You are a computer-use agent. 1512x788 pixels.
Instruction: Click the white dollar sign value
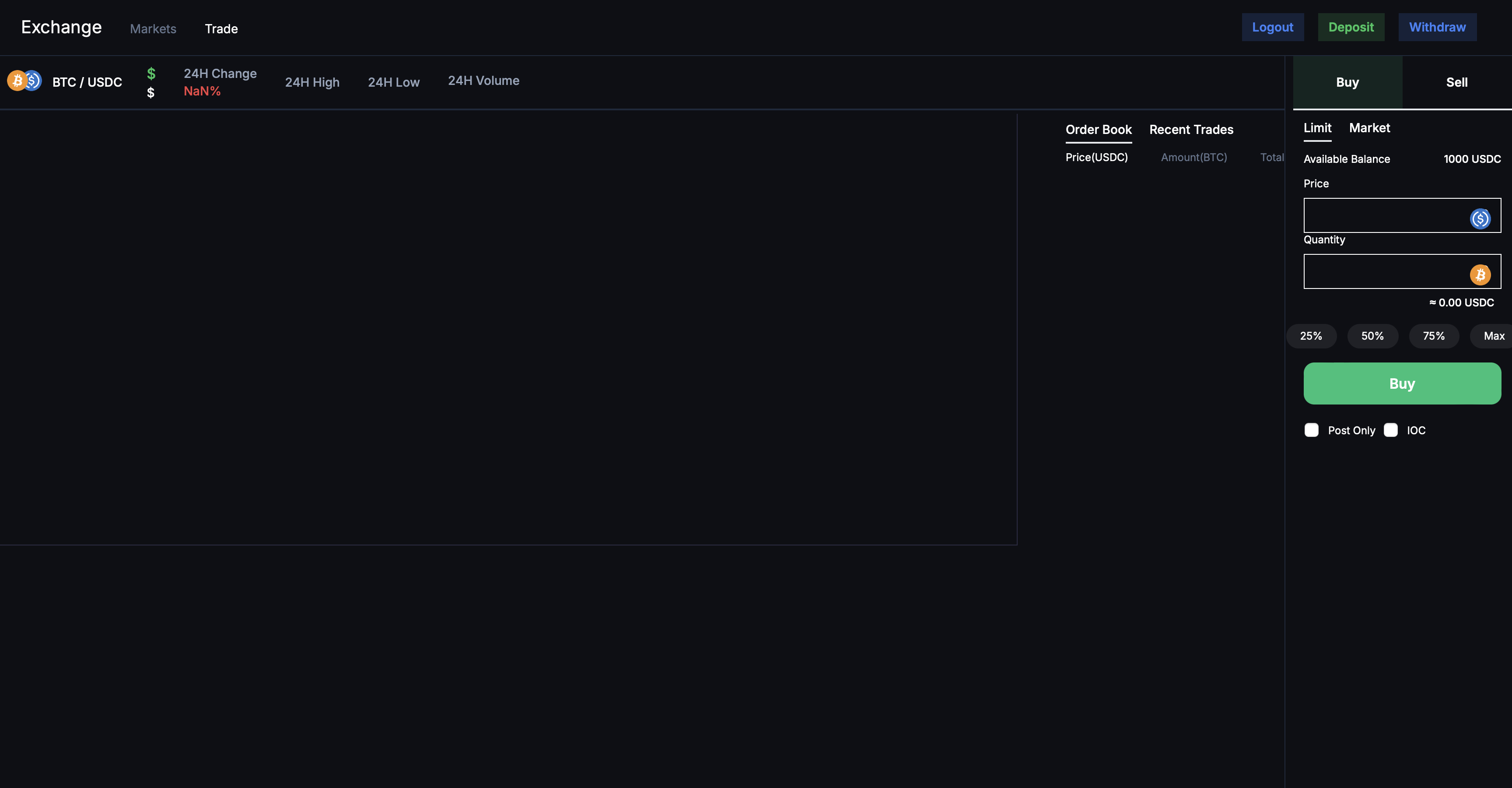click(x=151, y=92)
